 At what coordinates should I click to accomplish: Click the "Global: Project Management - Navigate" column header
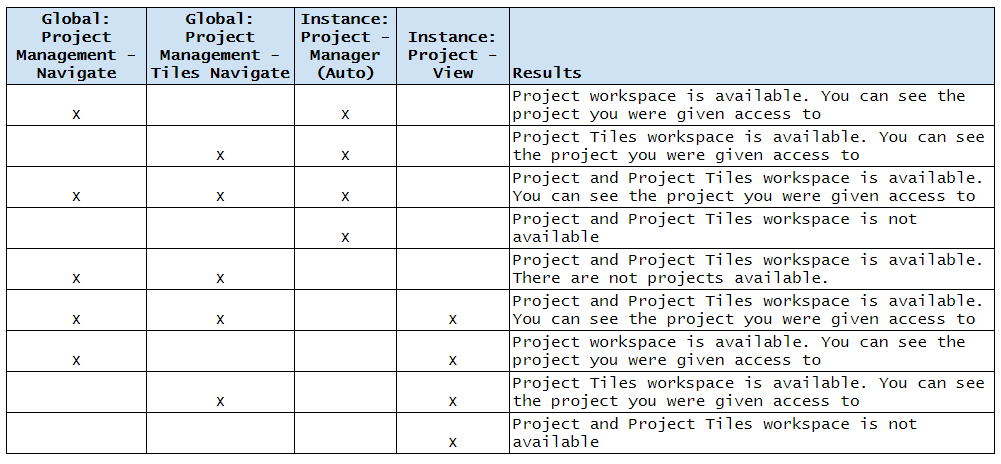[76, 46]
